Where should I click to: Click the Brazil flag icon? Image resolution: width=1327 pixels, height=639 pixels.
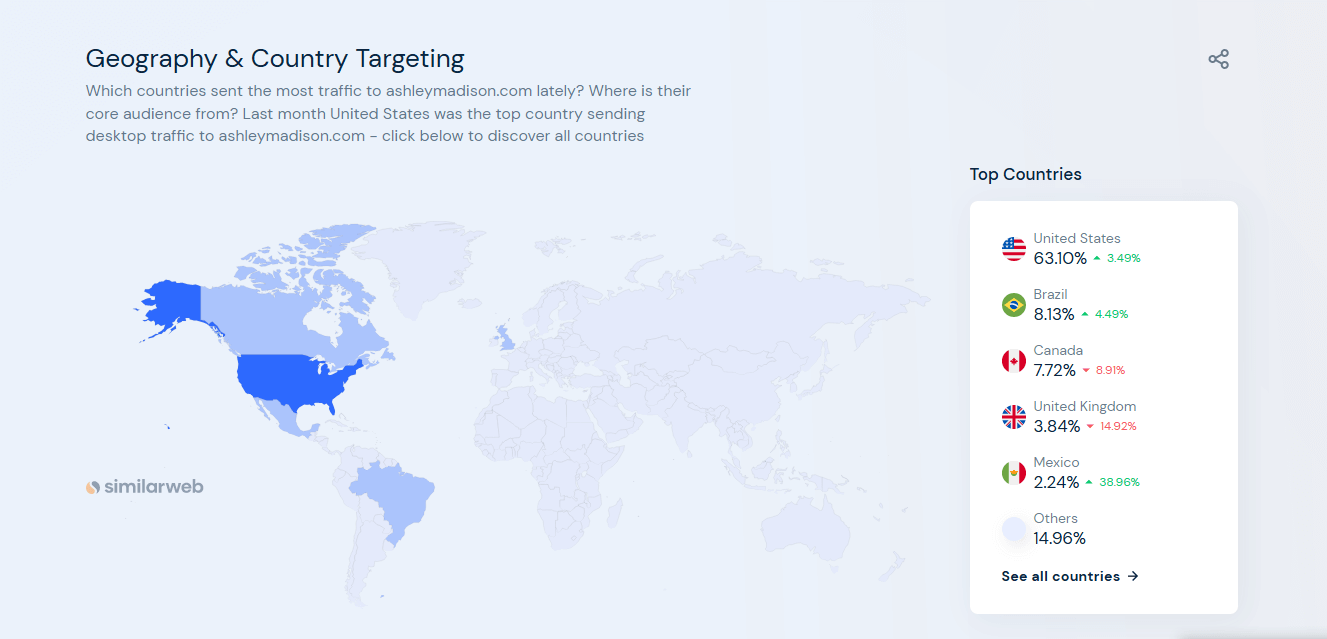click(x=1014, y=305)
